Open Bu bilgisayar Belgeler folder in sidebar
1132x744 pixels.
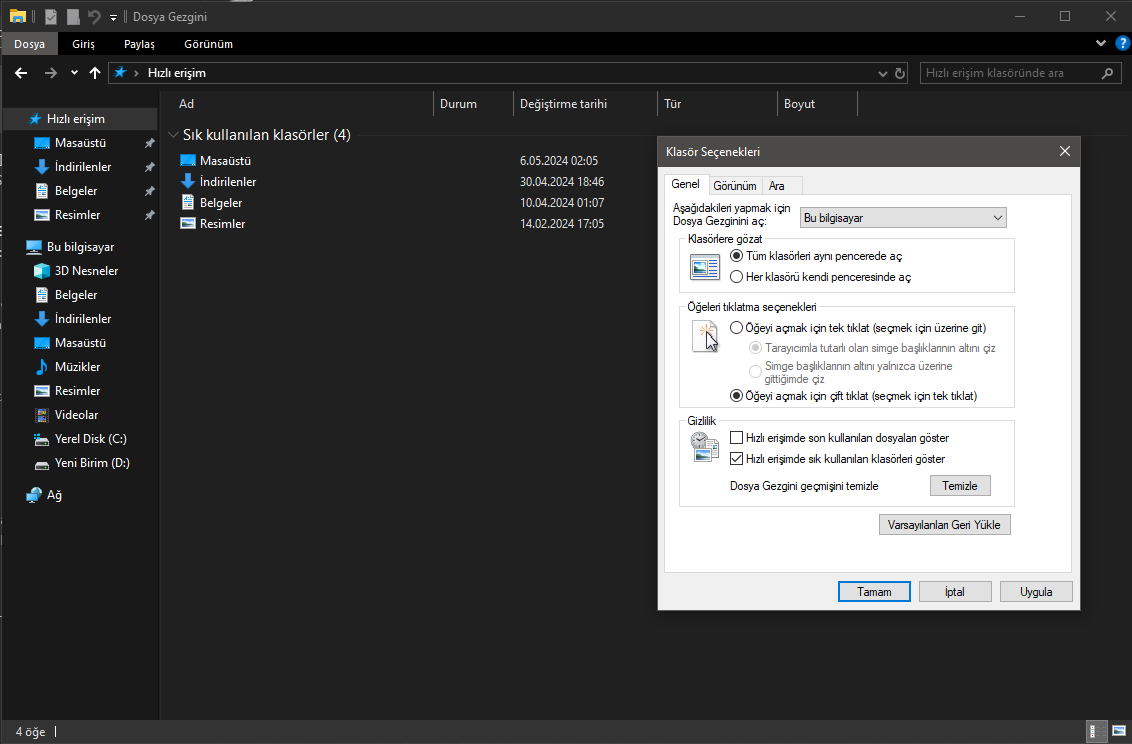[x=76, y=294]
